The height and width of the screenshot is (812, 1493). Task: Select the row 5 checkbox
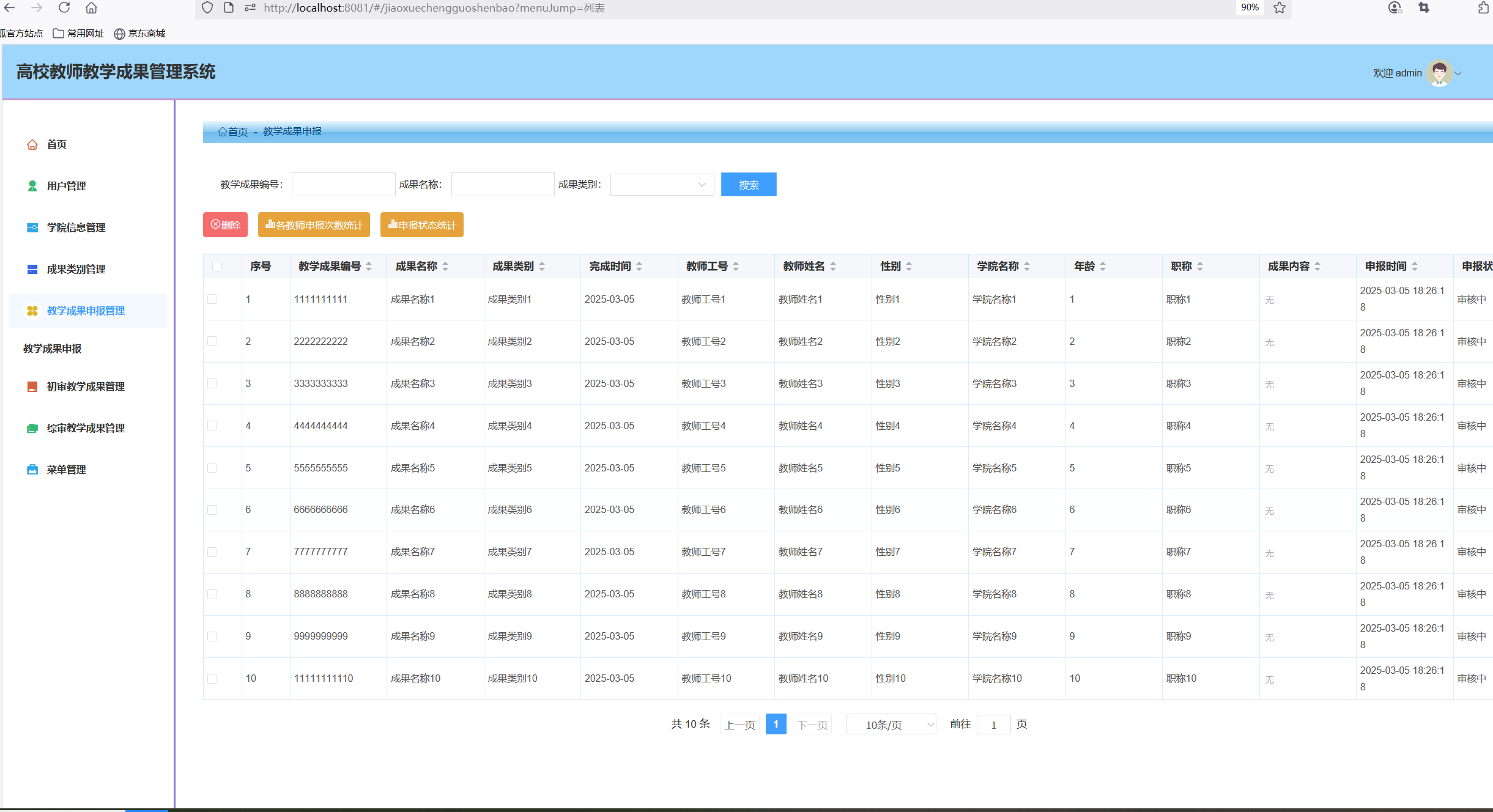click(212, 468)
